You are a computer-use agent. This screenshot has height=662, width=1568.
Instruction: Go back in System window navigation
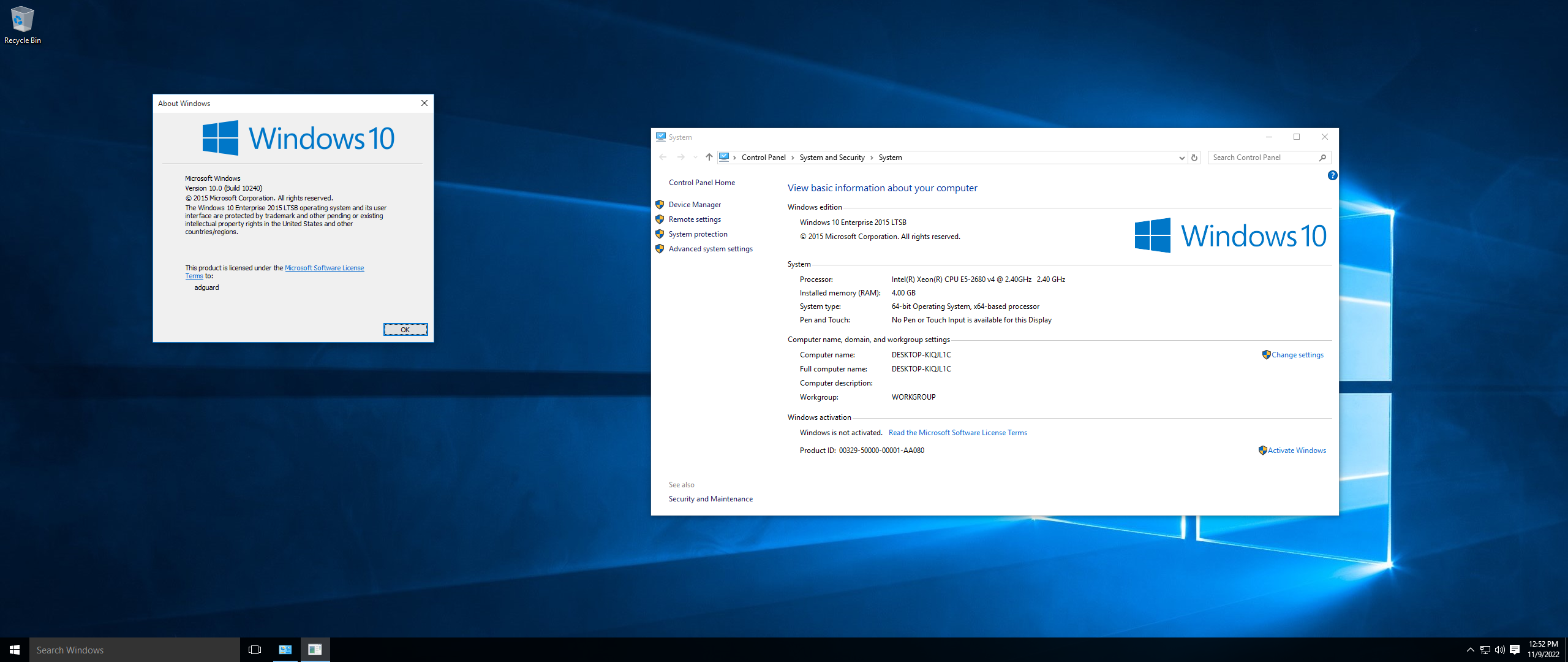(663, 158)
